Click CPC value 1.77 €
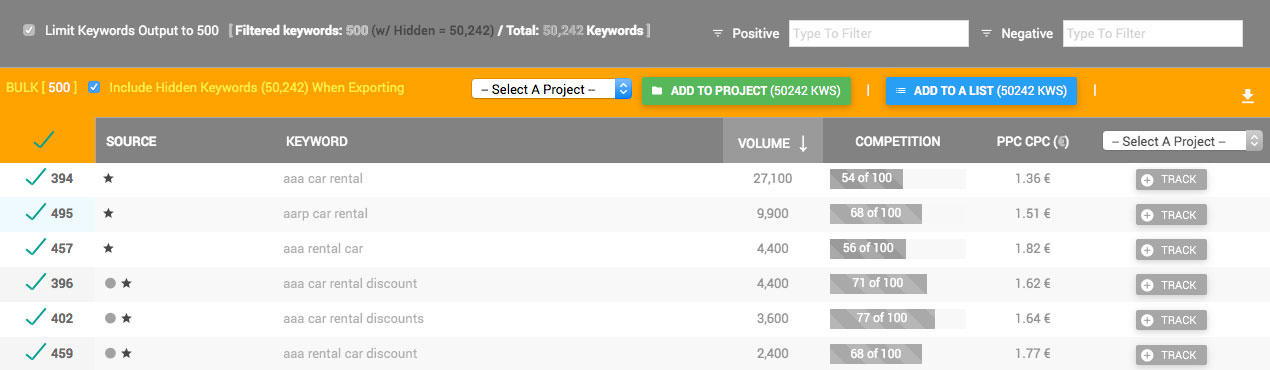Screen dimensions: 1270x370 coord(1033,354)
